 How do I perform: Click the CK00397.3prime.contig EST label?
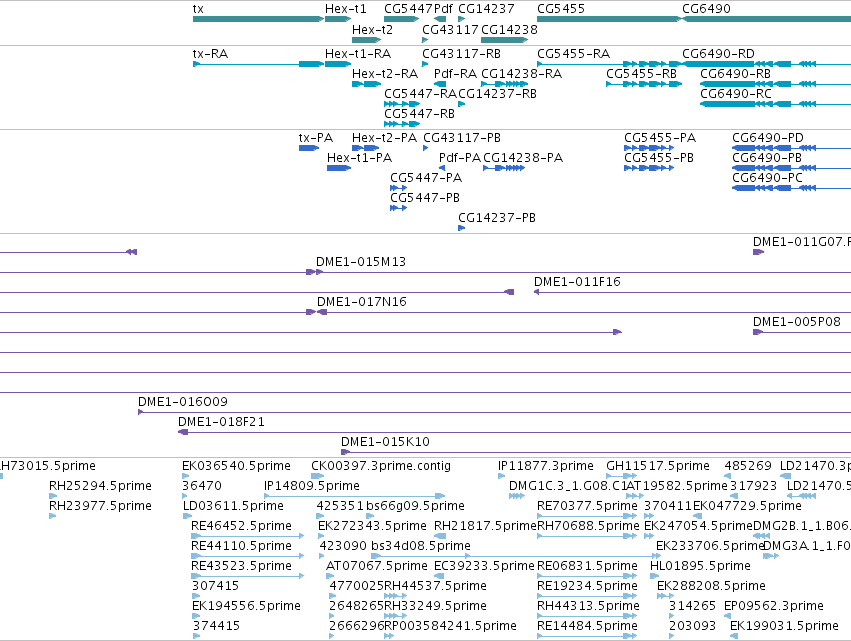click(381, 466)
